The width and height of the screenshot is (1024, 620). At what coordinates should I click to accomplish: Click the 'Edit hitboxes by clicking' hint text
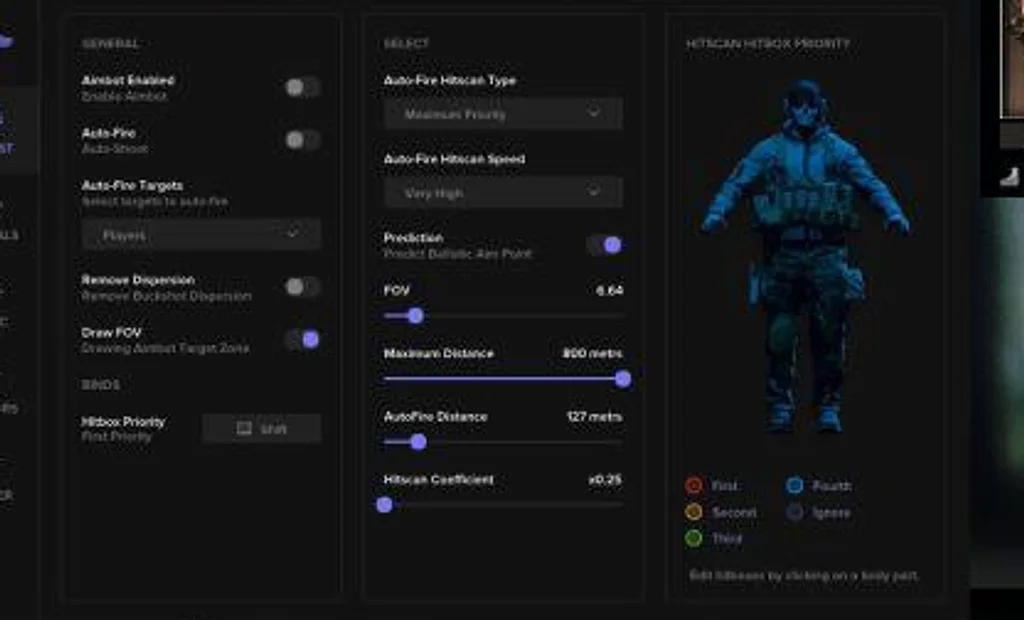tap(804, 576)
